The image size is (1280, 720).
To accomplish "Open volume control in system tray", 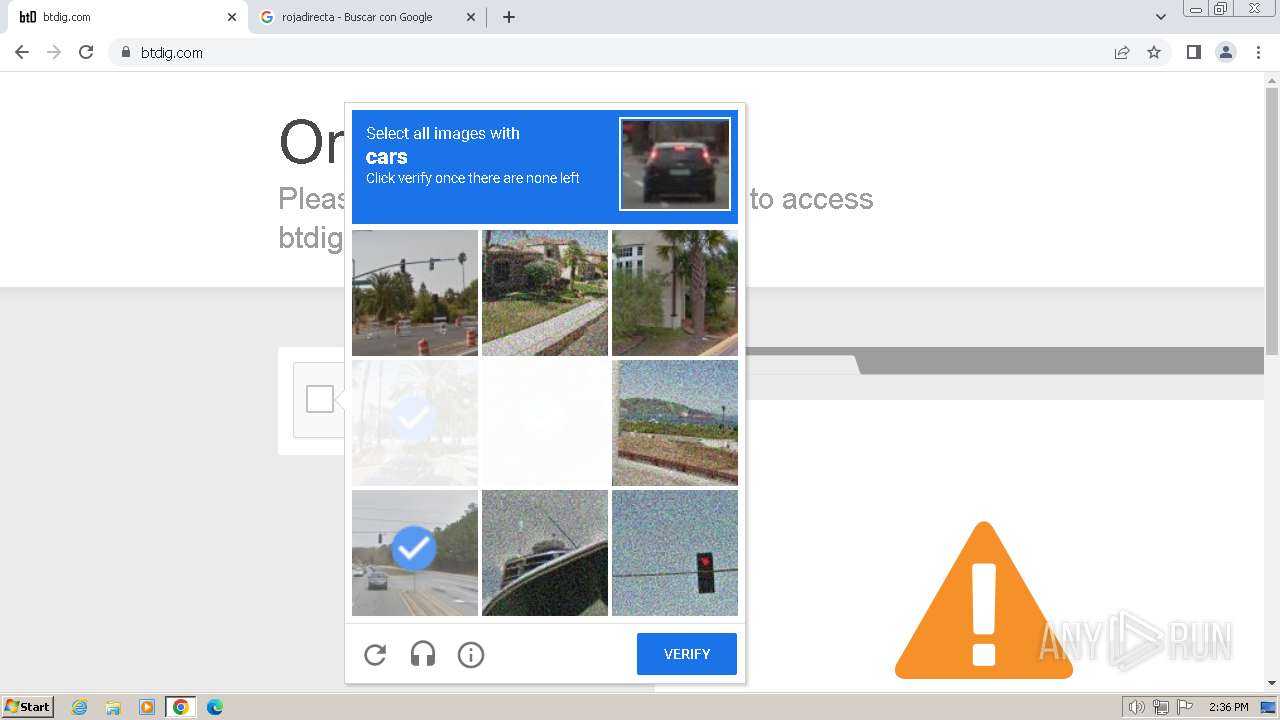I will 1136,707.
